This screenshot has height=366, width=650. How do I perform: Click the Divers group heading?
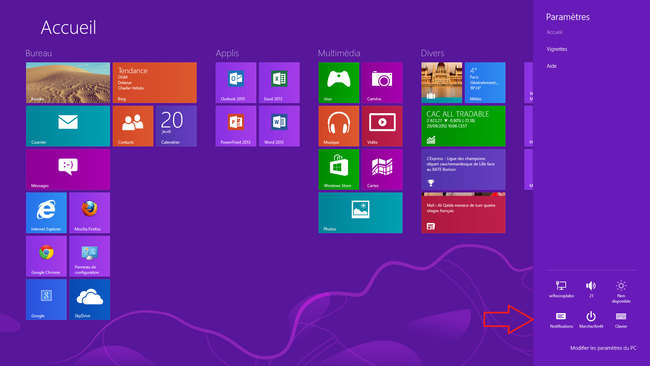point(432,53)
